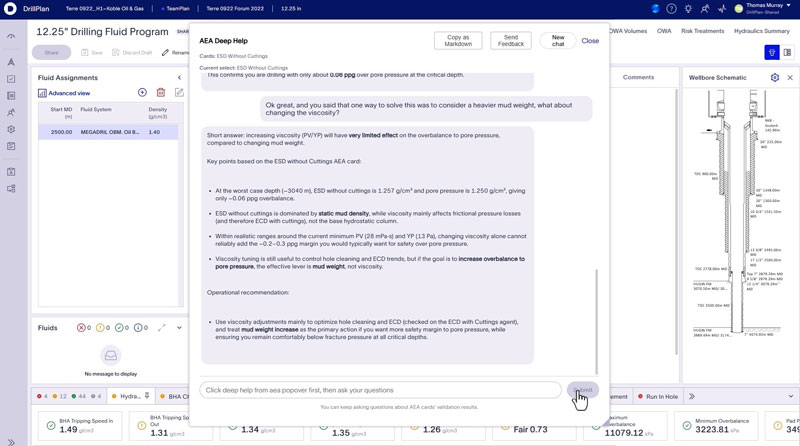Open the OWA Volumes tab
This screenshot has height=446, width=800.
pos(629,31)
